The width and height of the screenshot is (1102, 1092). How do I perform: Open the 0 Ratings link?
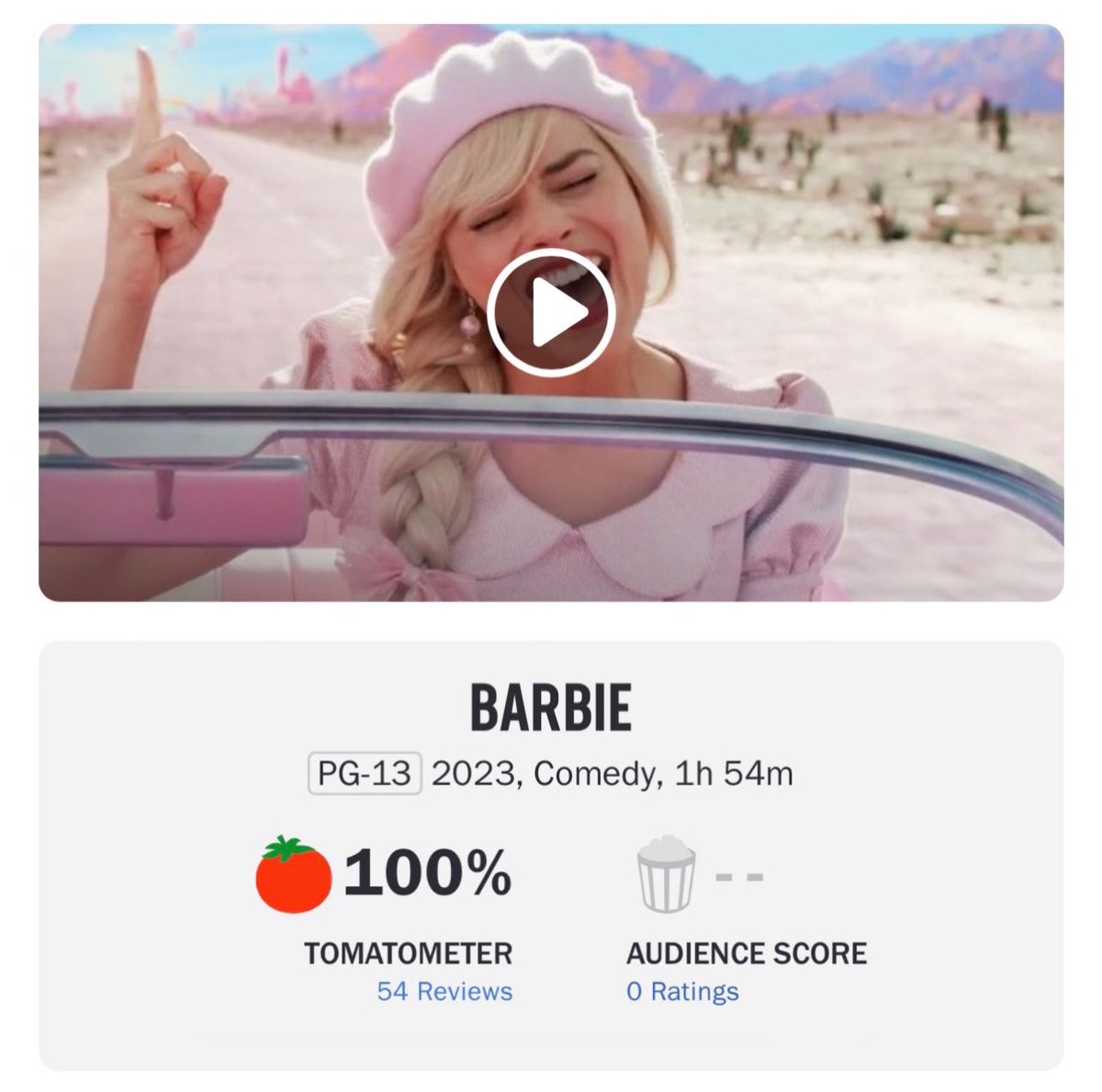click(682, 992)
